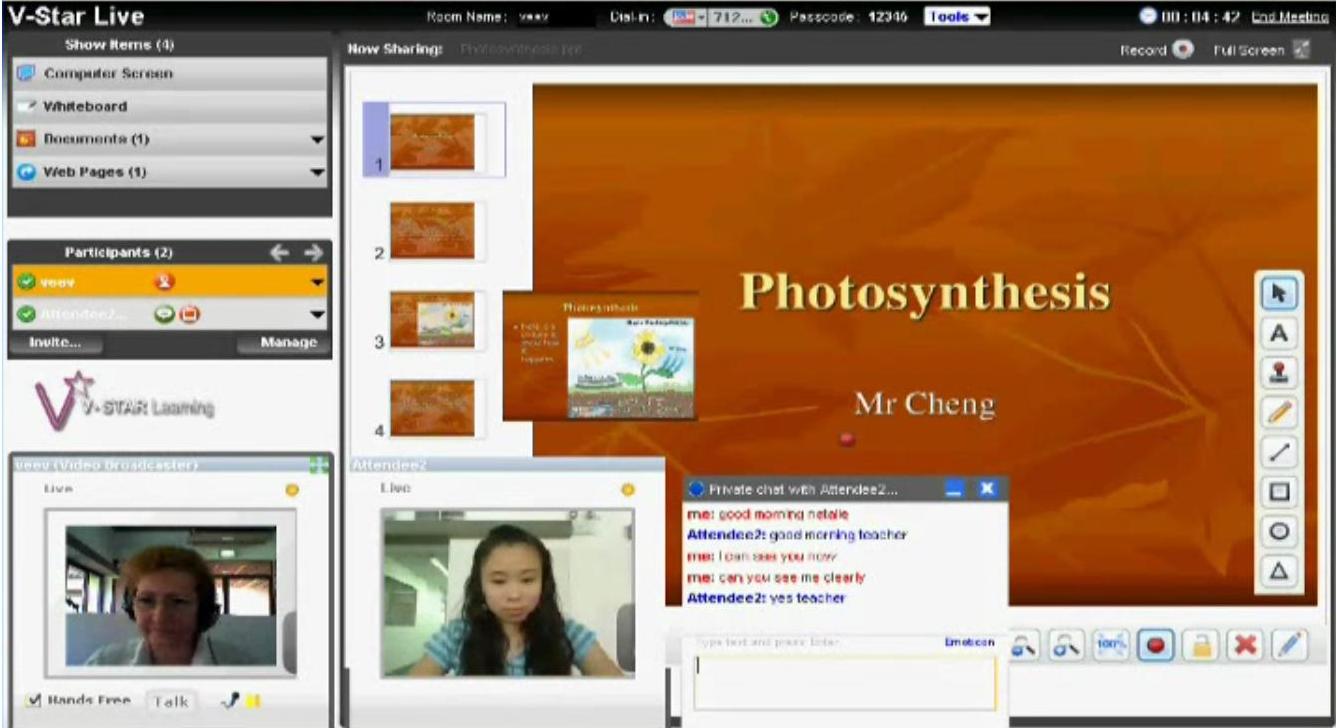Click the red X delete icon

click(x=1244, y=645)
